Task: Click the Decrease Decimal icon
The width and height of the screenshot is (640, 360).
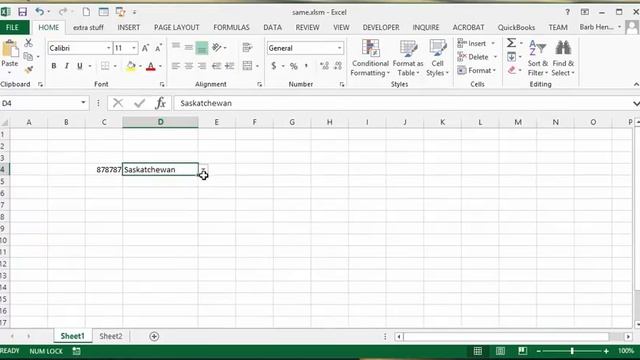Action: 338,66
